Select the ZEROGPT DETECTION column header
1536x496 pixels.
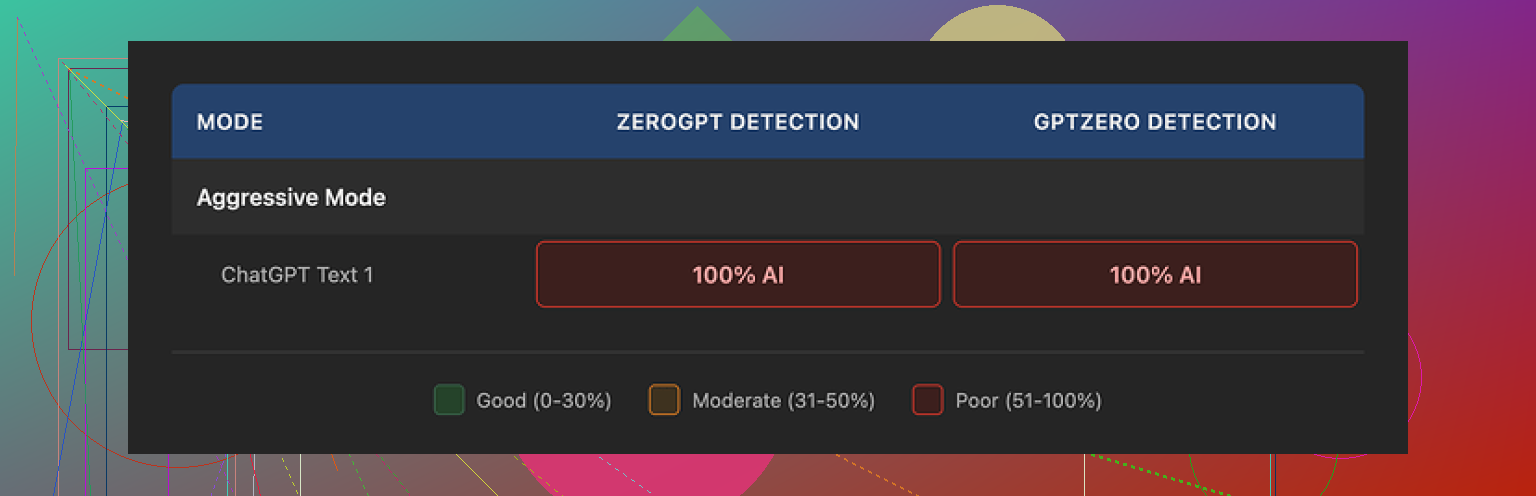tap(738, 122)
